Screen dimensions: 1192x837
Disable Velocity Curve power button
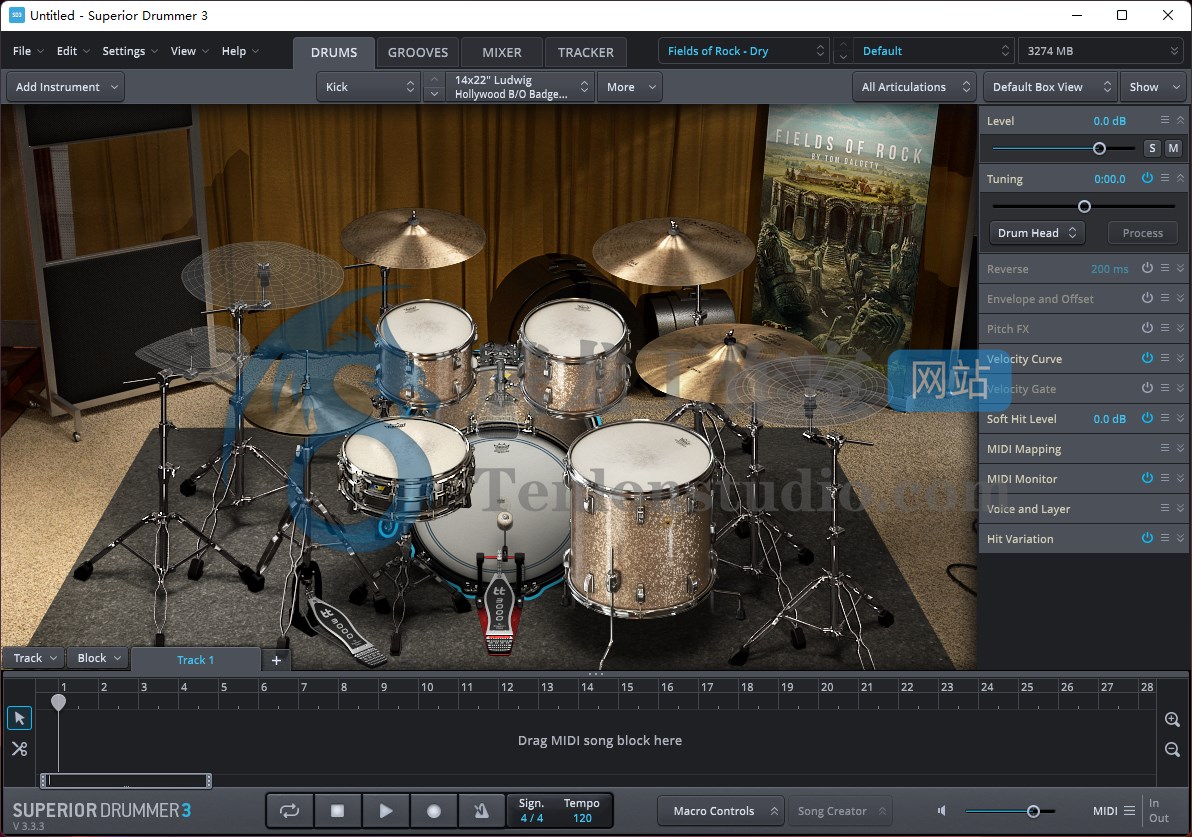(x=1147, y=357)
